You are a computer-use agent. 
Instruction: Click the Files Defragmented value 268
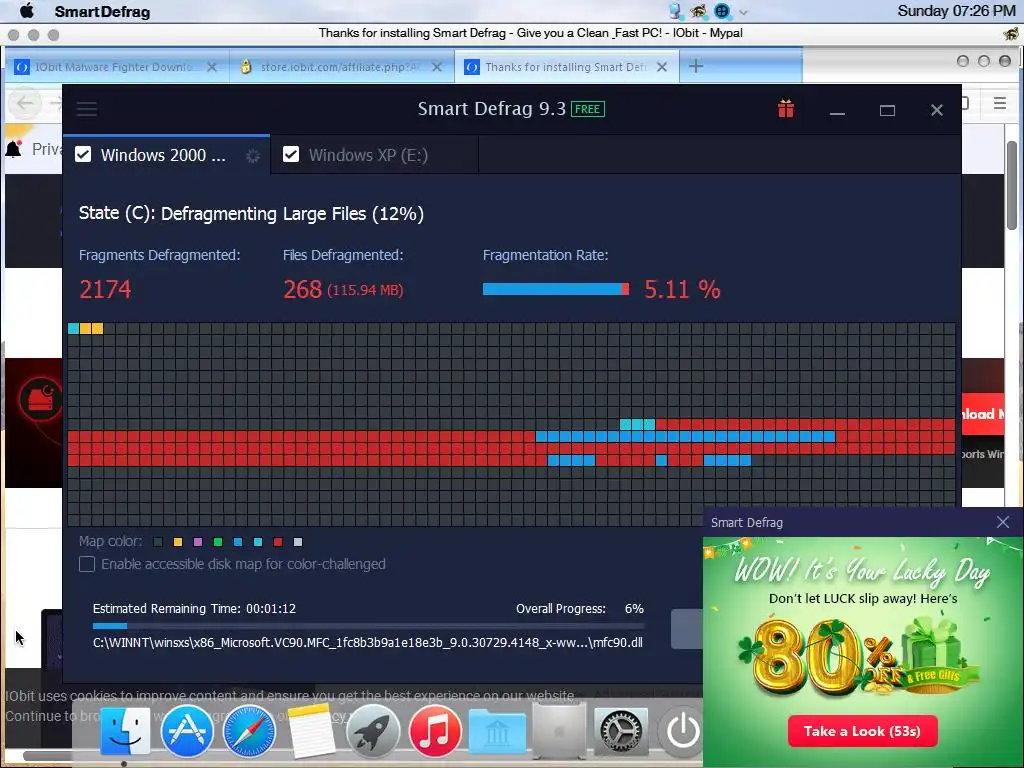302,289
